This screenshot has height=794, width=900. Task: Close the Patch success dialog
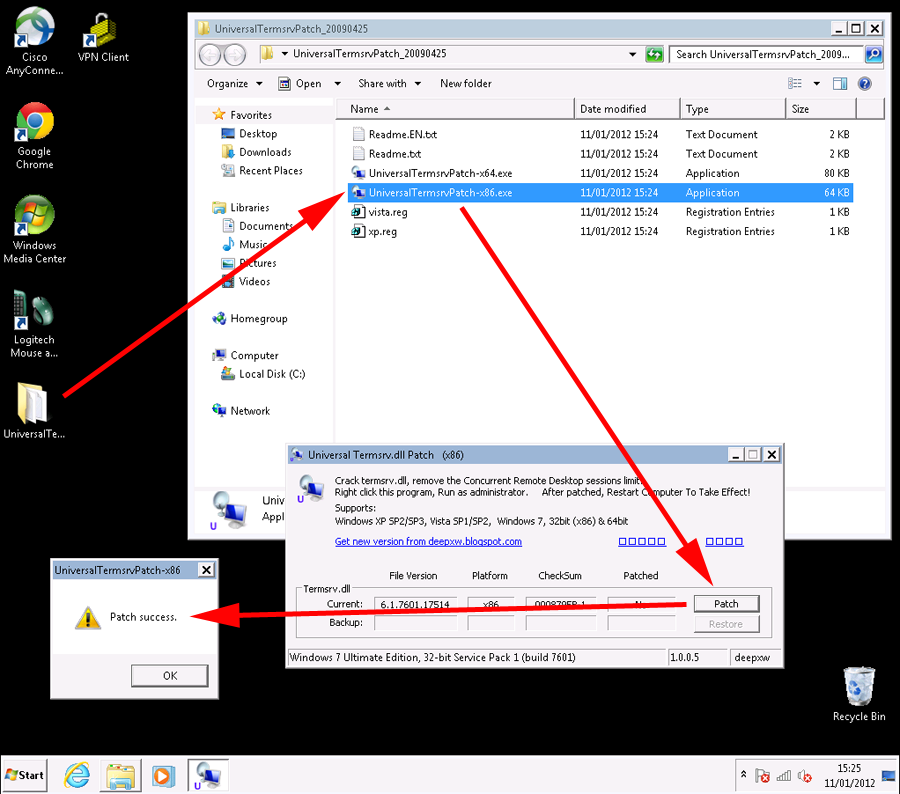tap(206, 570)
